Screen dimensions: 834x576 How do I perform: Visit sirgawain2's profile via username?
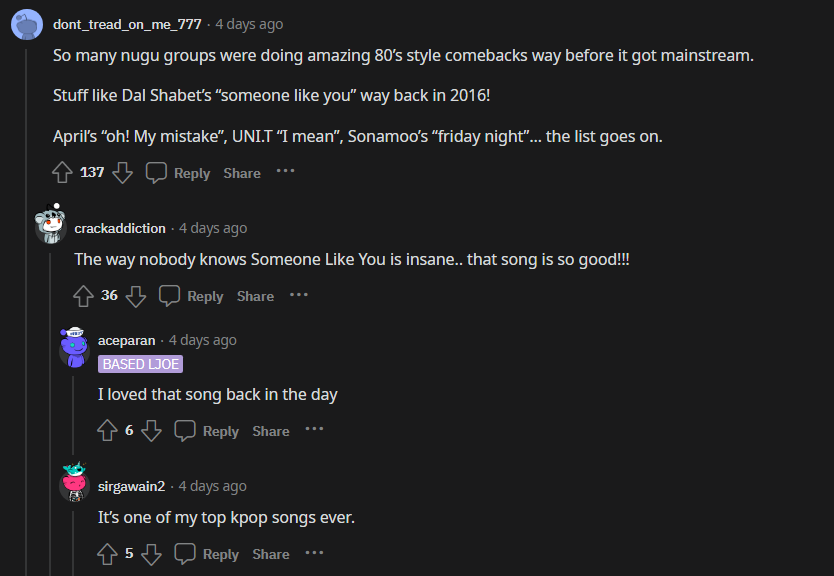click(130, 485)
